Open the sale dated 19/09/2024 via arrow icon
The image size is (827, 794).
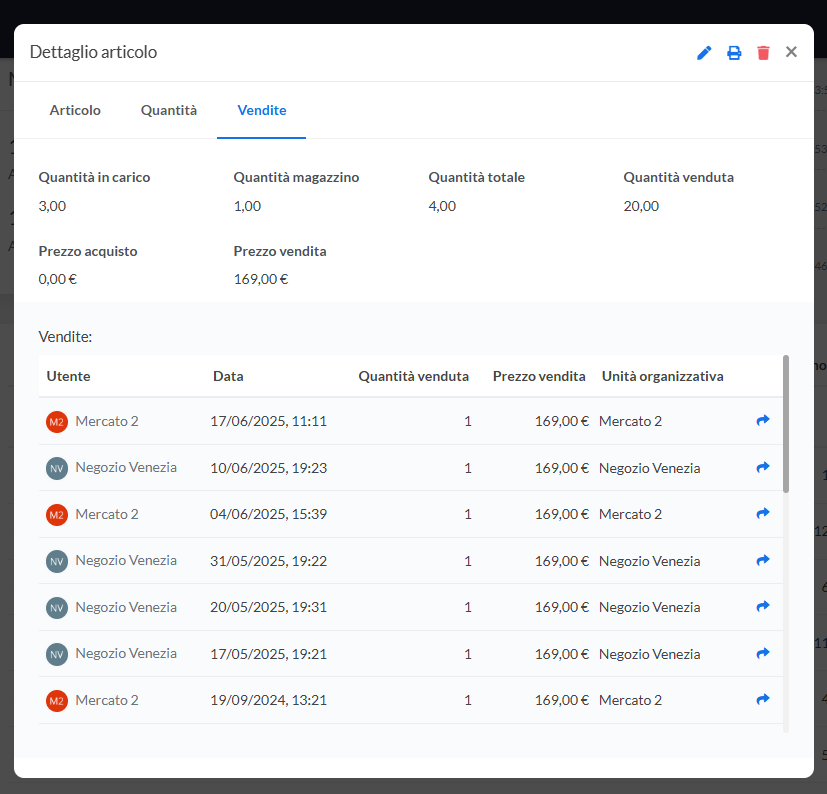(x=763, y=700)
